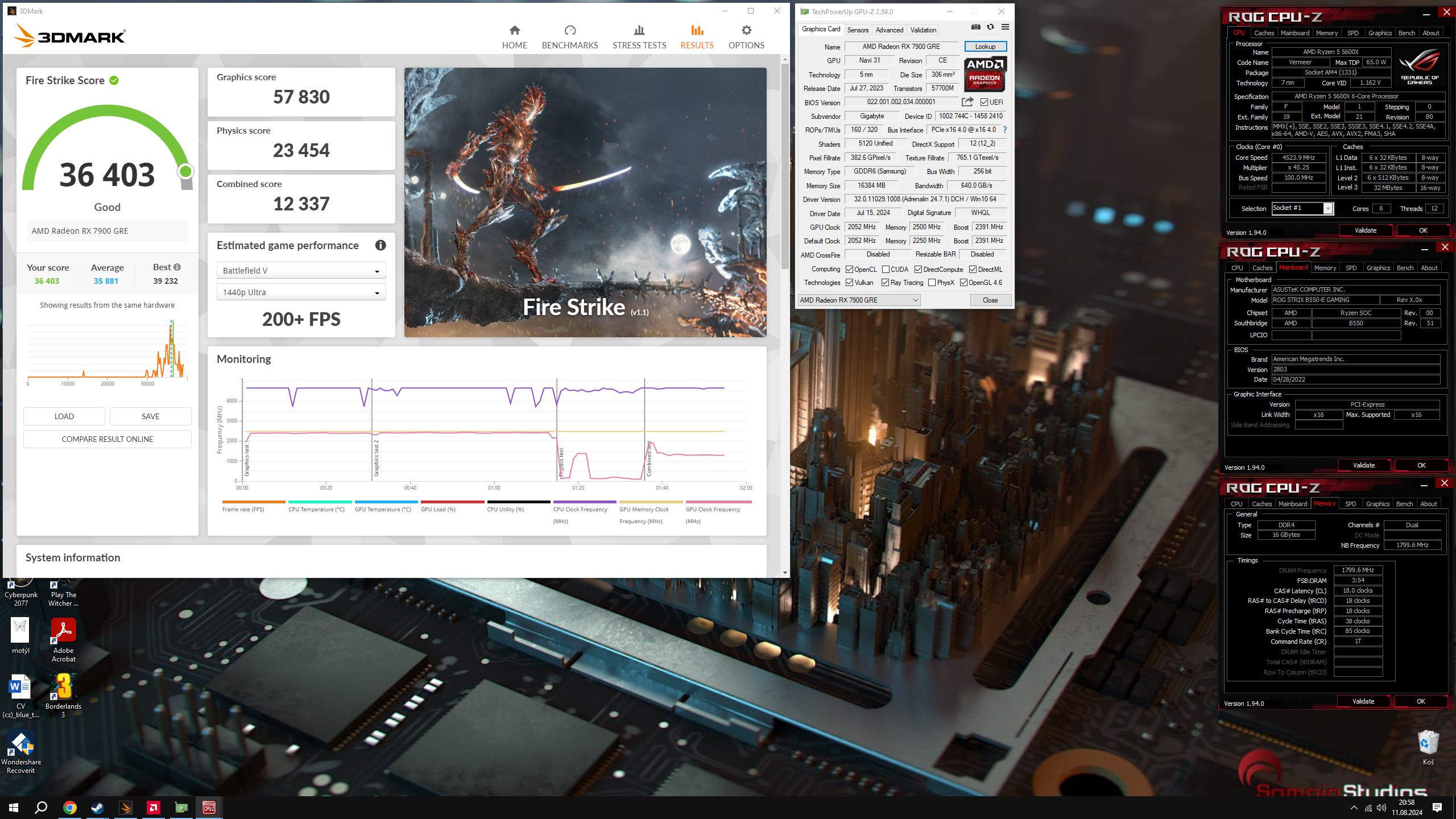The height and width of the screenshot is (819, 1456).
Task: Click the CPU Clock Frequency legend swatch
Action: point(585,502)
